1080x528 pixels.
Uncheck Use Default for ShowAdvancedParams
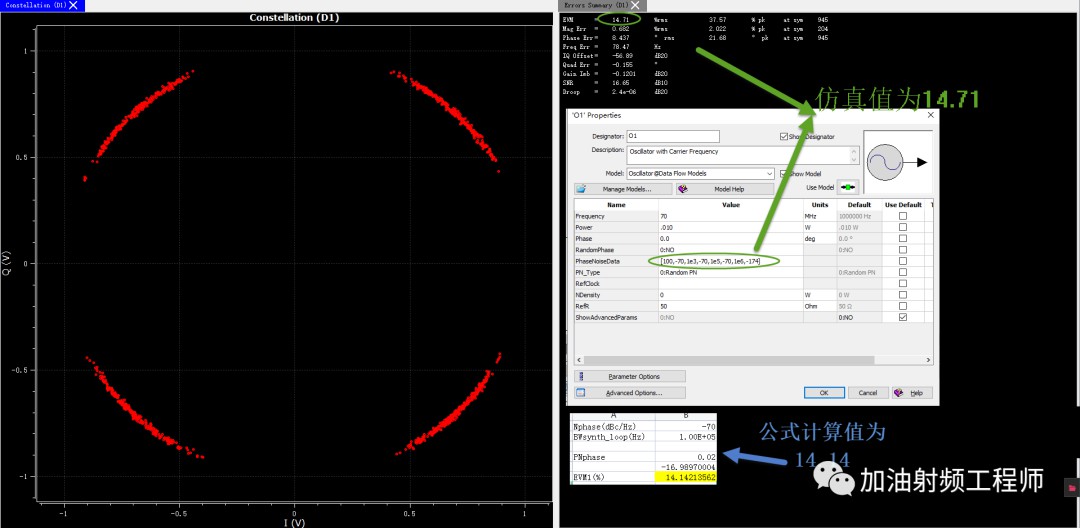(x=903, y=317)
